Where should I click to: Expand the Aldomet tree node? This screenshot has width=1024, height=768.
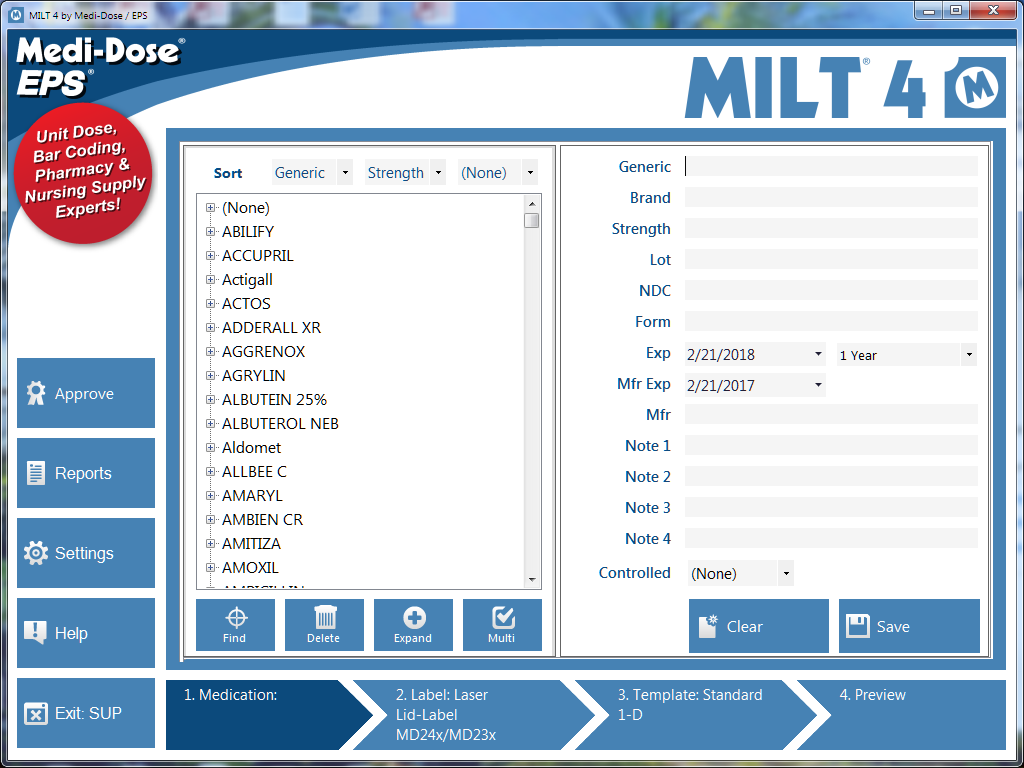tap(210, 447)
